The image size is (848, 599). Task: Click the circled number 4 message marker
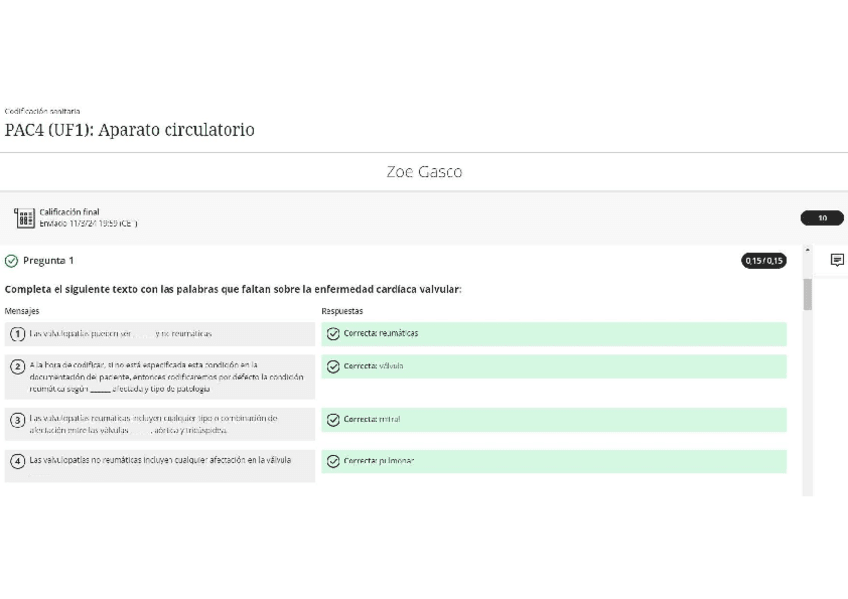point(18,461)
